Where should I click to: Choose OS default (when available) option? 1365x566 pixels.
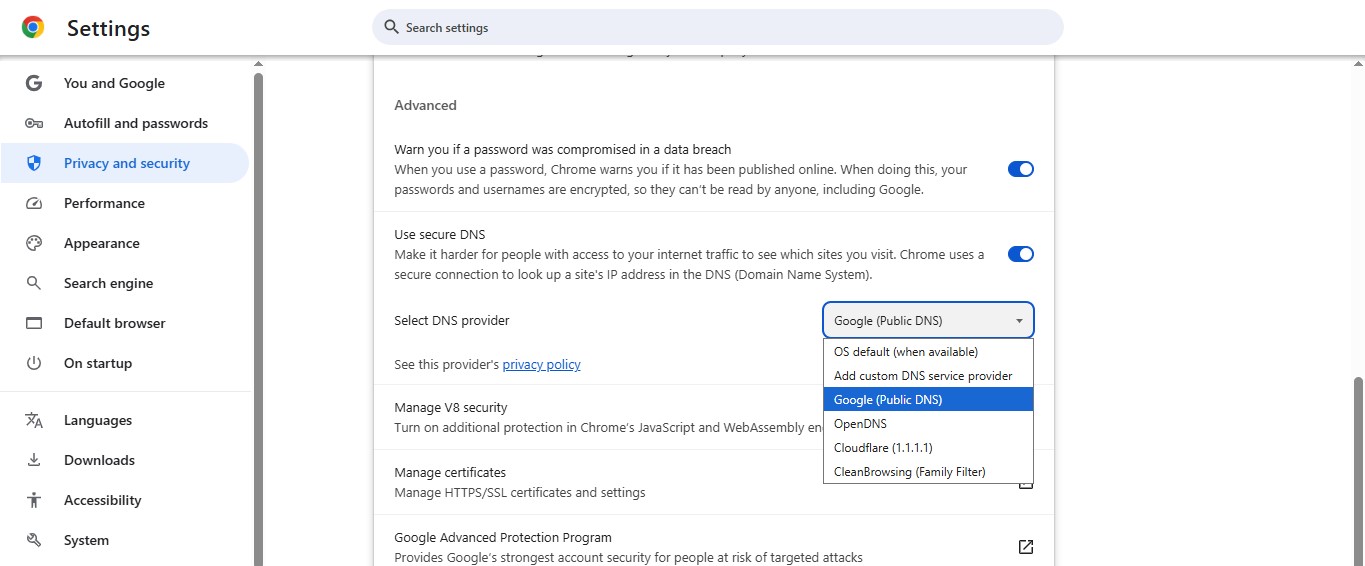click(928, 352)
